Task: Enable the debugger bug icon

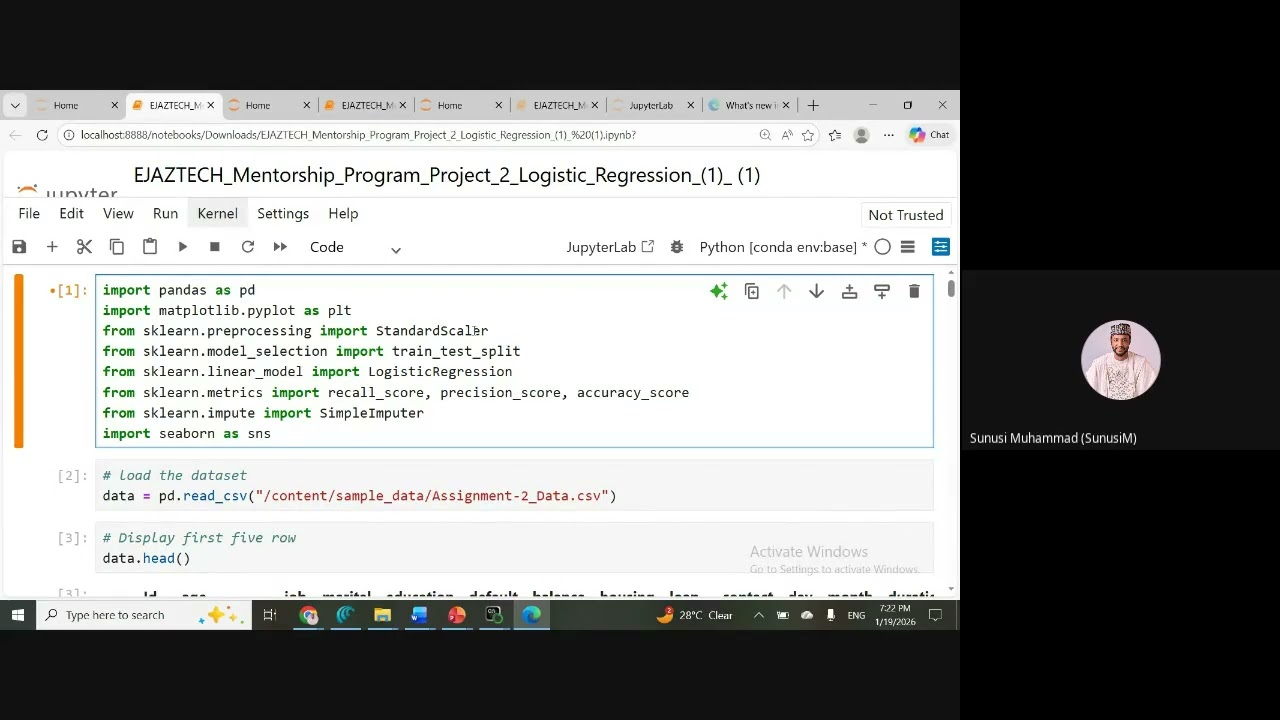Action: (677, 247)
